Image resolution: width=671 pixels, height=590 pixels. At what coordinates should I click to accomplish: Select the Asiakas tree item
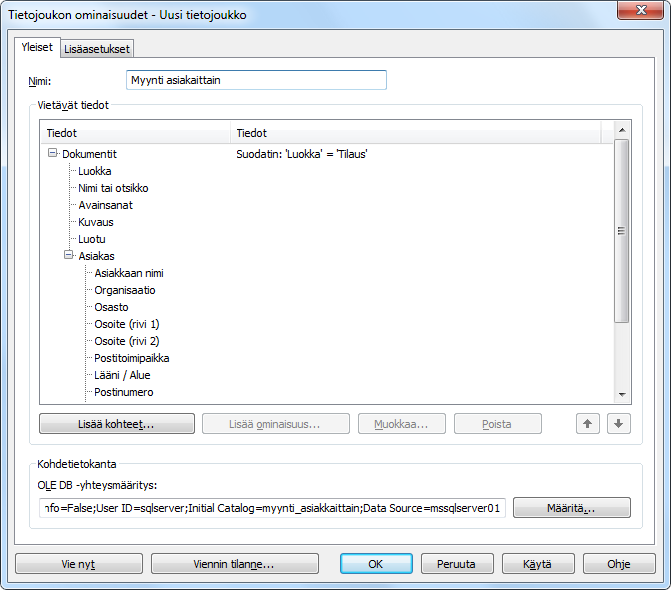point(96,256)
